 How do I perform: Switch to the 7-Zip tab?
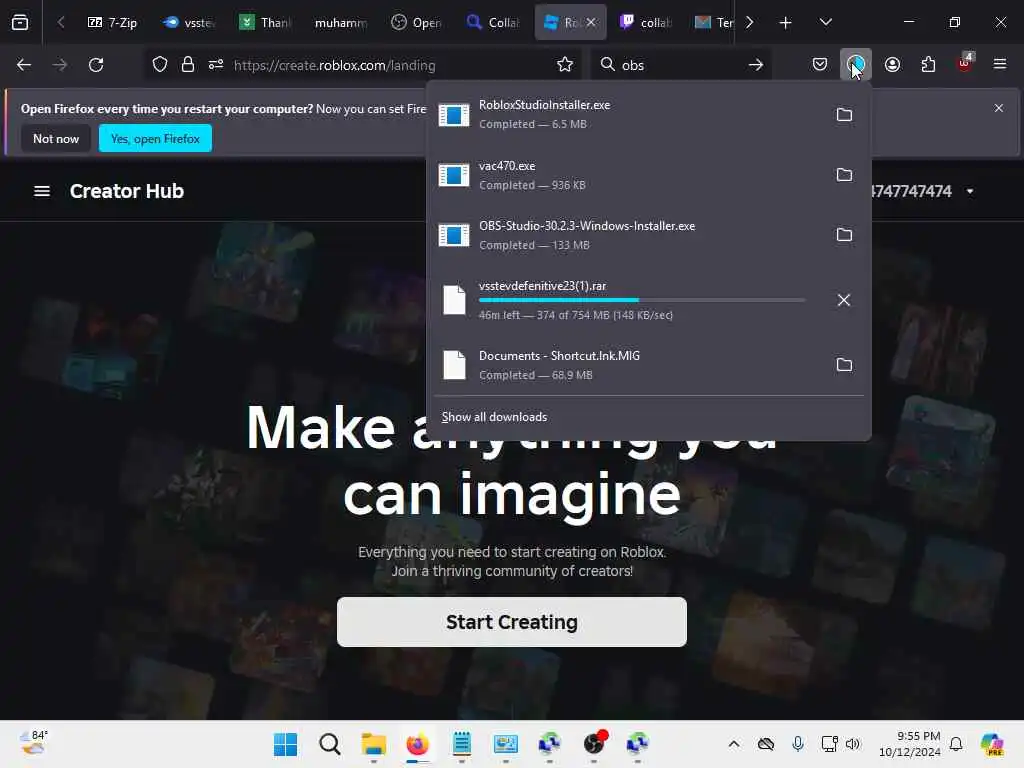(x=112, y=22)
